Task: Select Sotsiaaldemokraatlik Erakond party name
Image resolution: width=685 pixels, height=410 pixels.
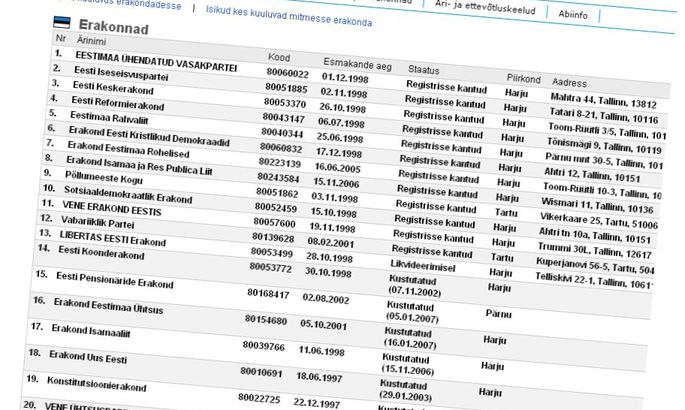Action: pos(128,194)
